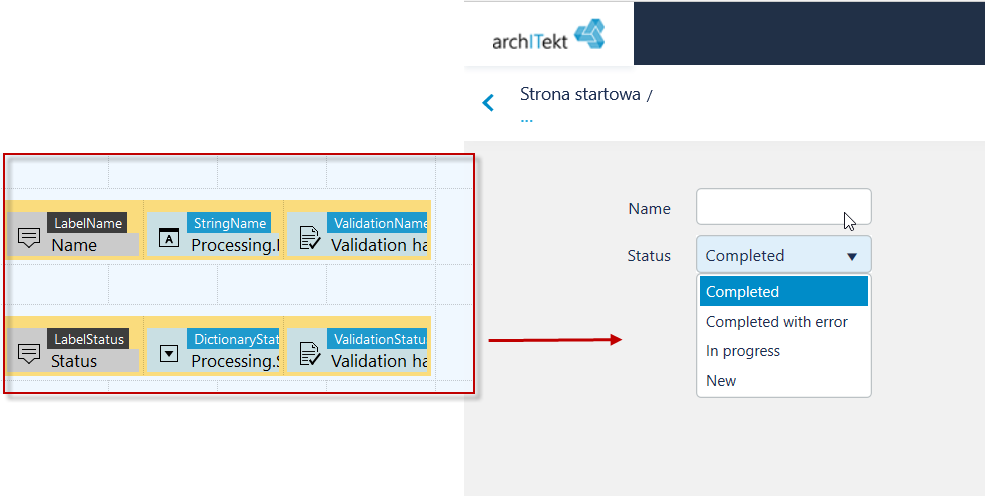Select the ValidationStatus control tag
Image resolution: width=985 pixels, height=496 pixels.
(378, 339)
